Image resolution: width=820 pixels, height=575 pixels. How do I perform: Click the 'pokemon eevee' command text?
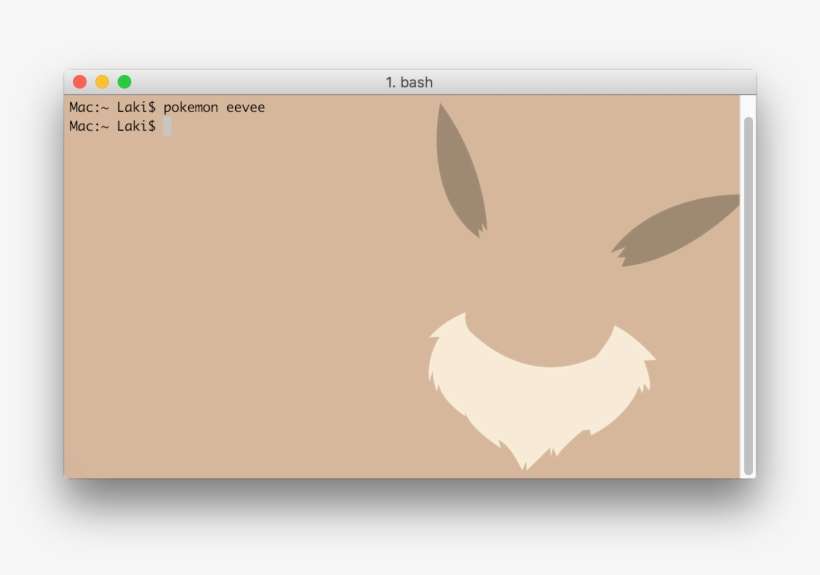(214, 108)
